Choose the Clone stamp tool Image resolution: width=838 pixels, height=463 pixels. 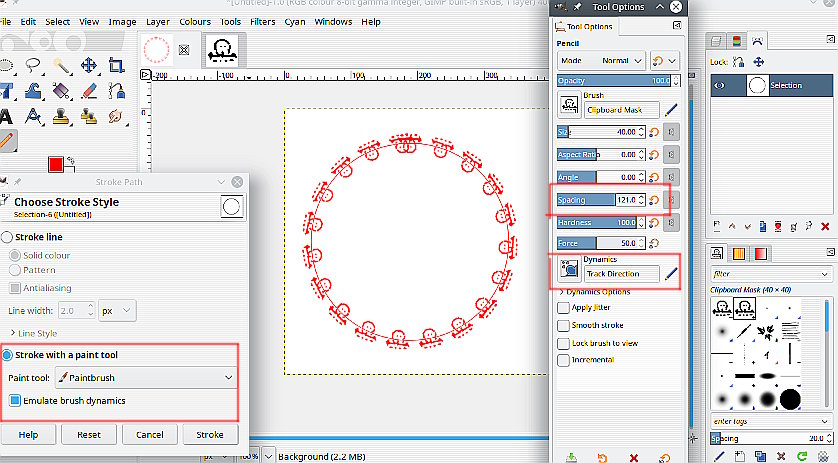pos(60,116)
